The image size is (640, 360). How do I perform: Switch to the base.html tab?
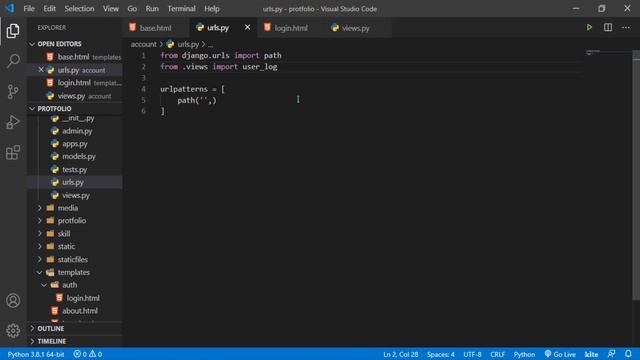point(156,28)
